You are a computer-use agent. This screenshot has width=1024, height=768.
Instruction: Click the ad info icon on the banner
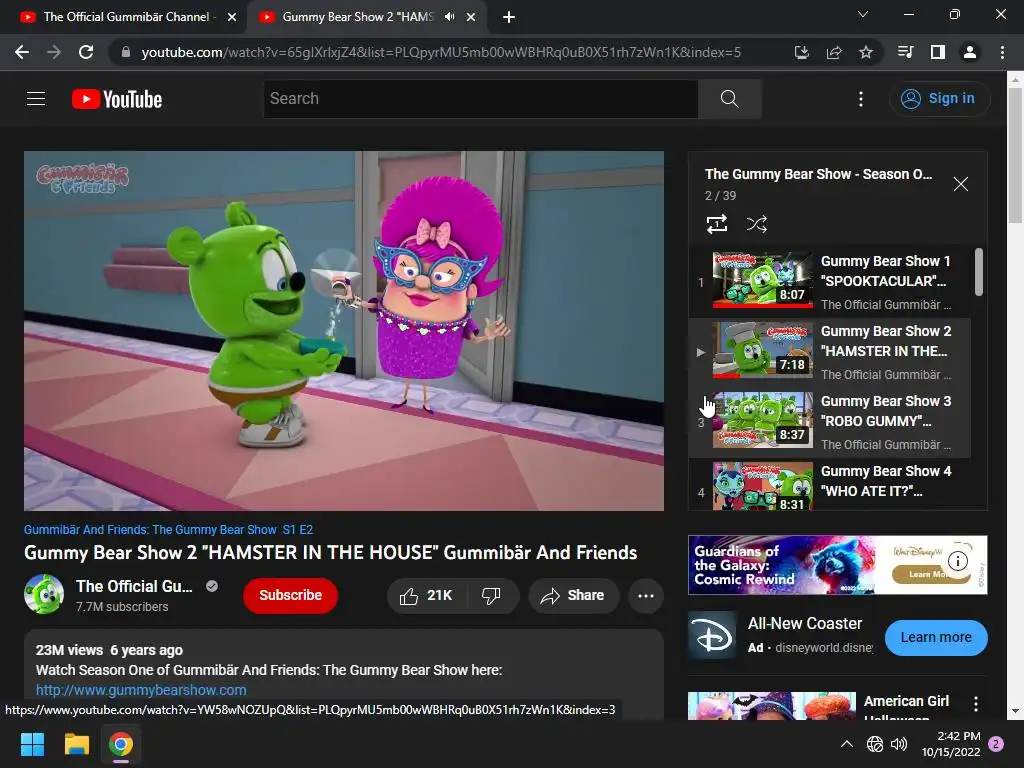point(957,560)
